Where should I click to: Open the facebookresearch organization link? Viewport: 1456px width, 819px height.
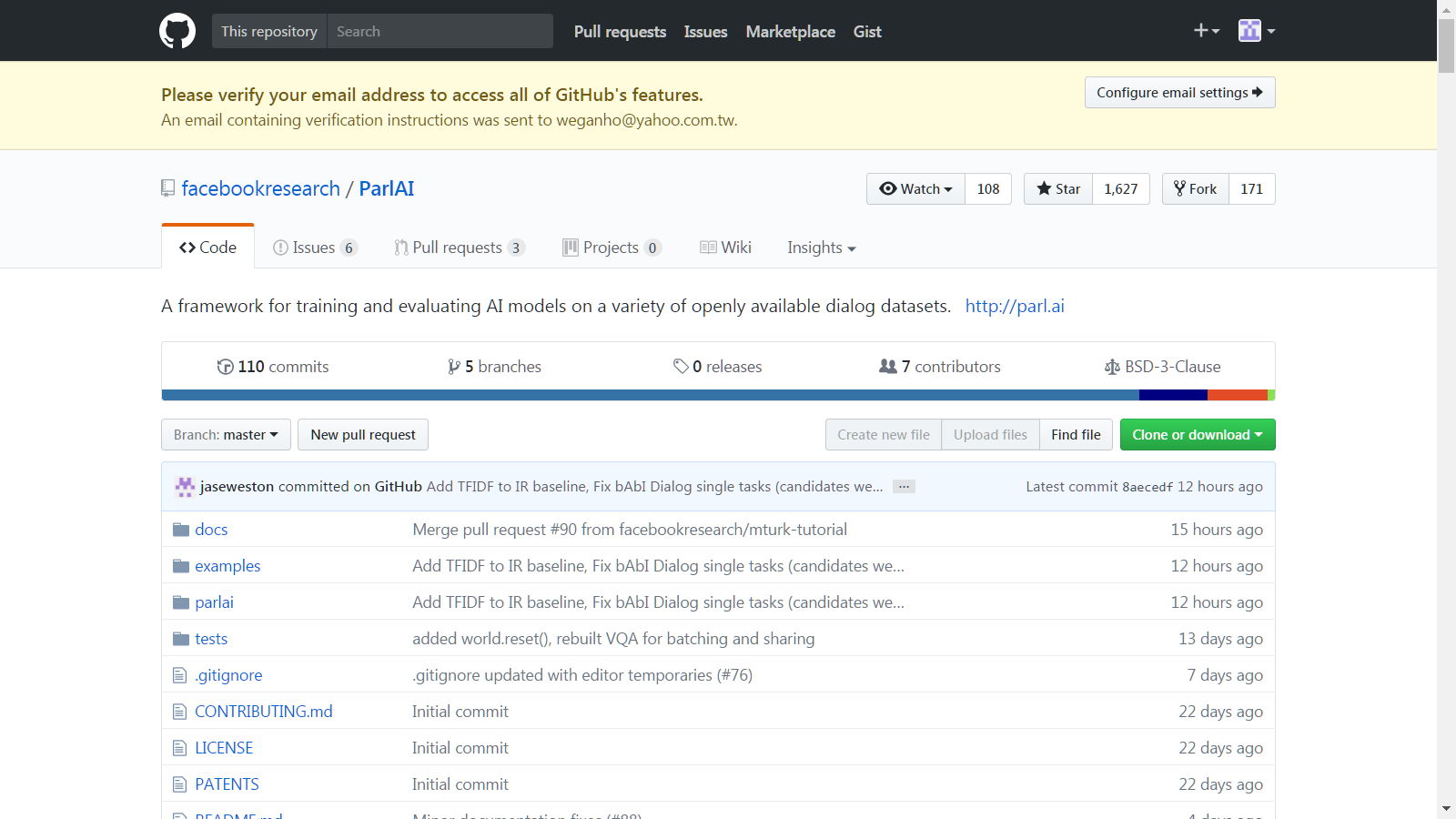click(x=261, y=188)
